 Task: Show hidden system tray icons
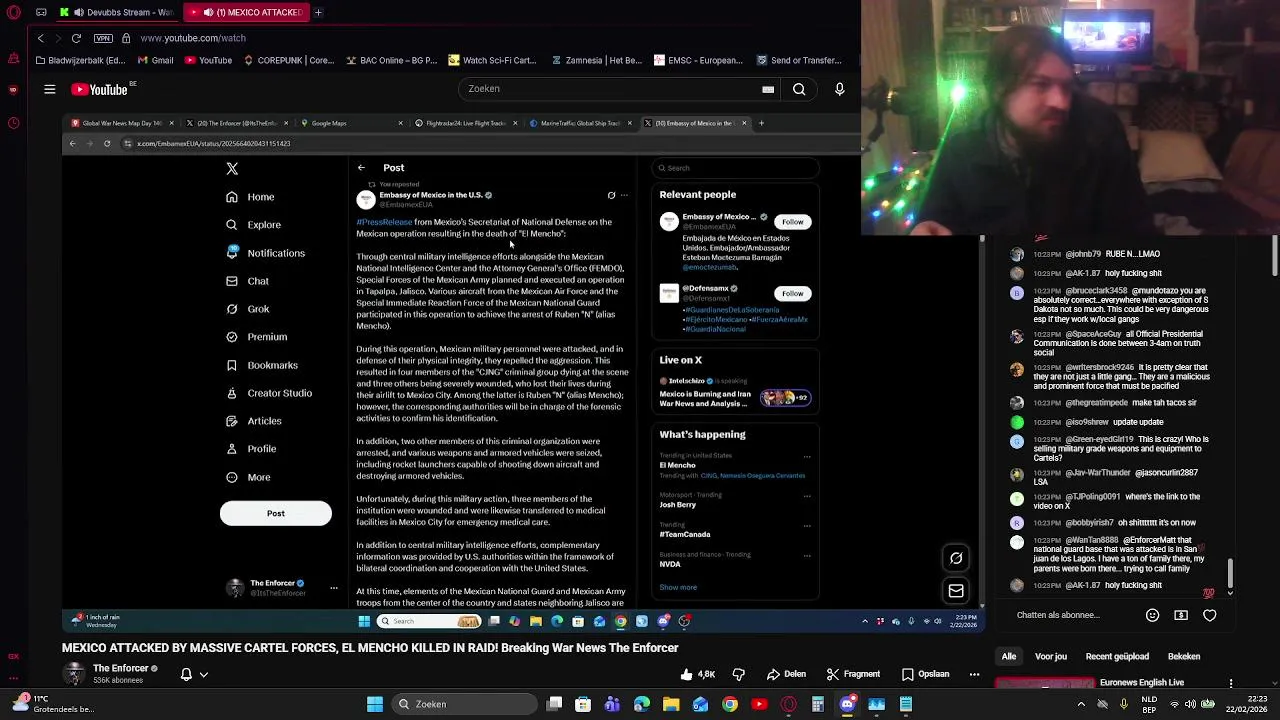pos(1081,704)
